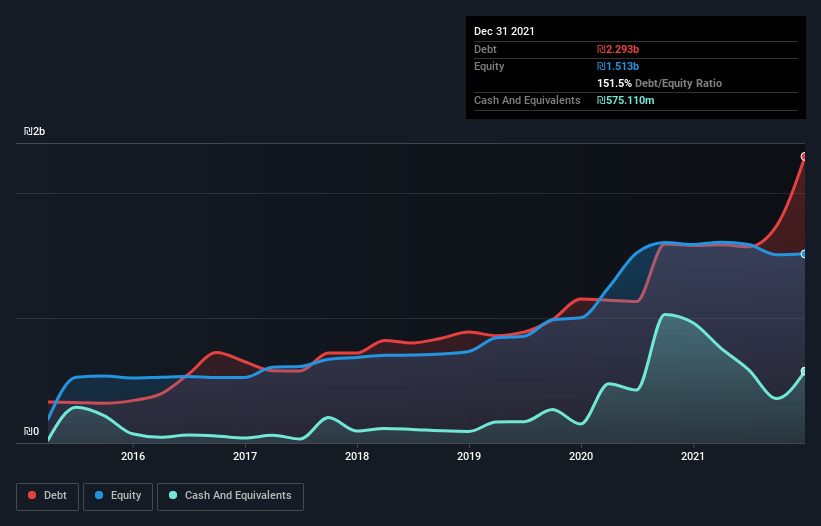
Task: Click the 2017 x-axis label
Action: pos(245,456)
